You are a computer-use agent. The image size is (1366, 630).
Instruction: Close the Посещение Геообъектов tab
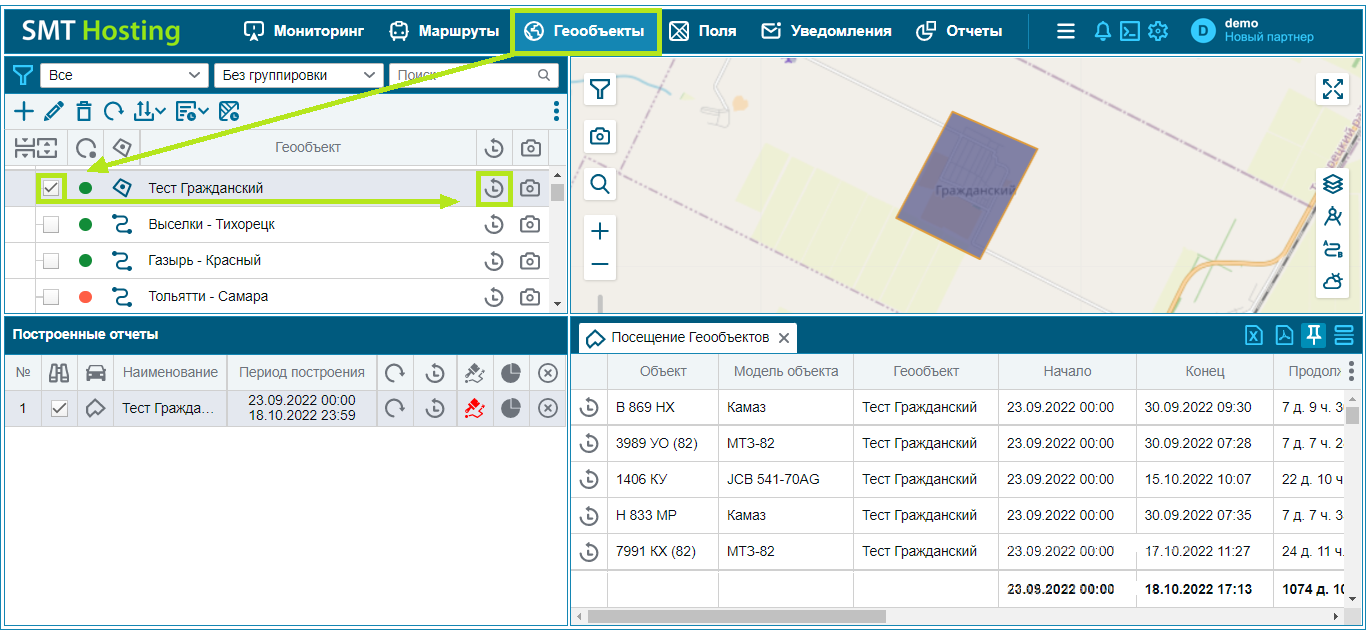point(784,338)
